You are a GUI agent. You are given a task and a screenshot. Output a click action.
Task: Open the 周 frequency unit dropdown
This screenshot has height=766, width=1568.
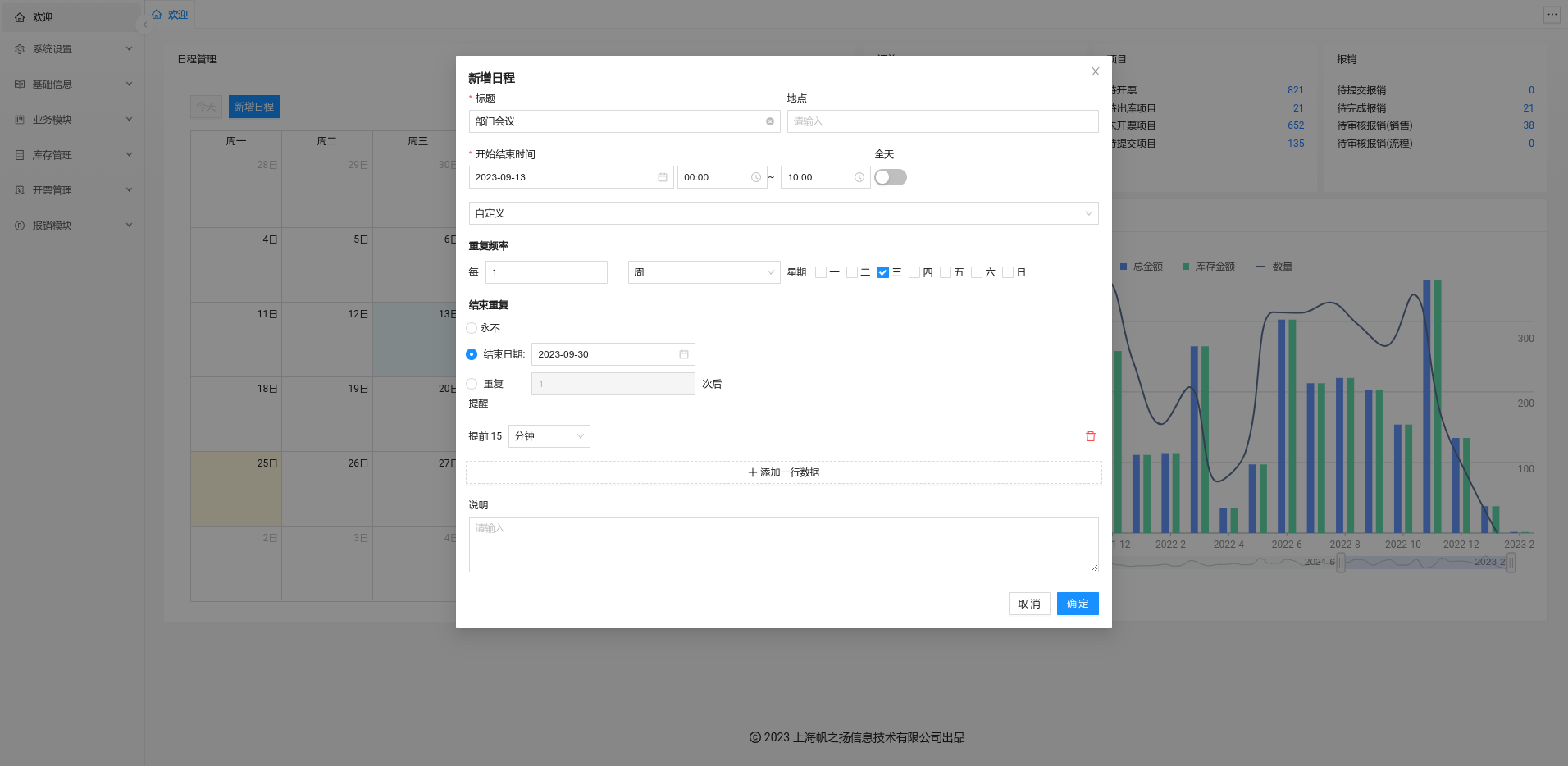704,272
